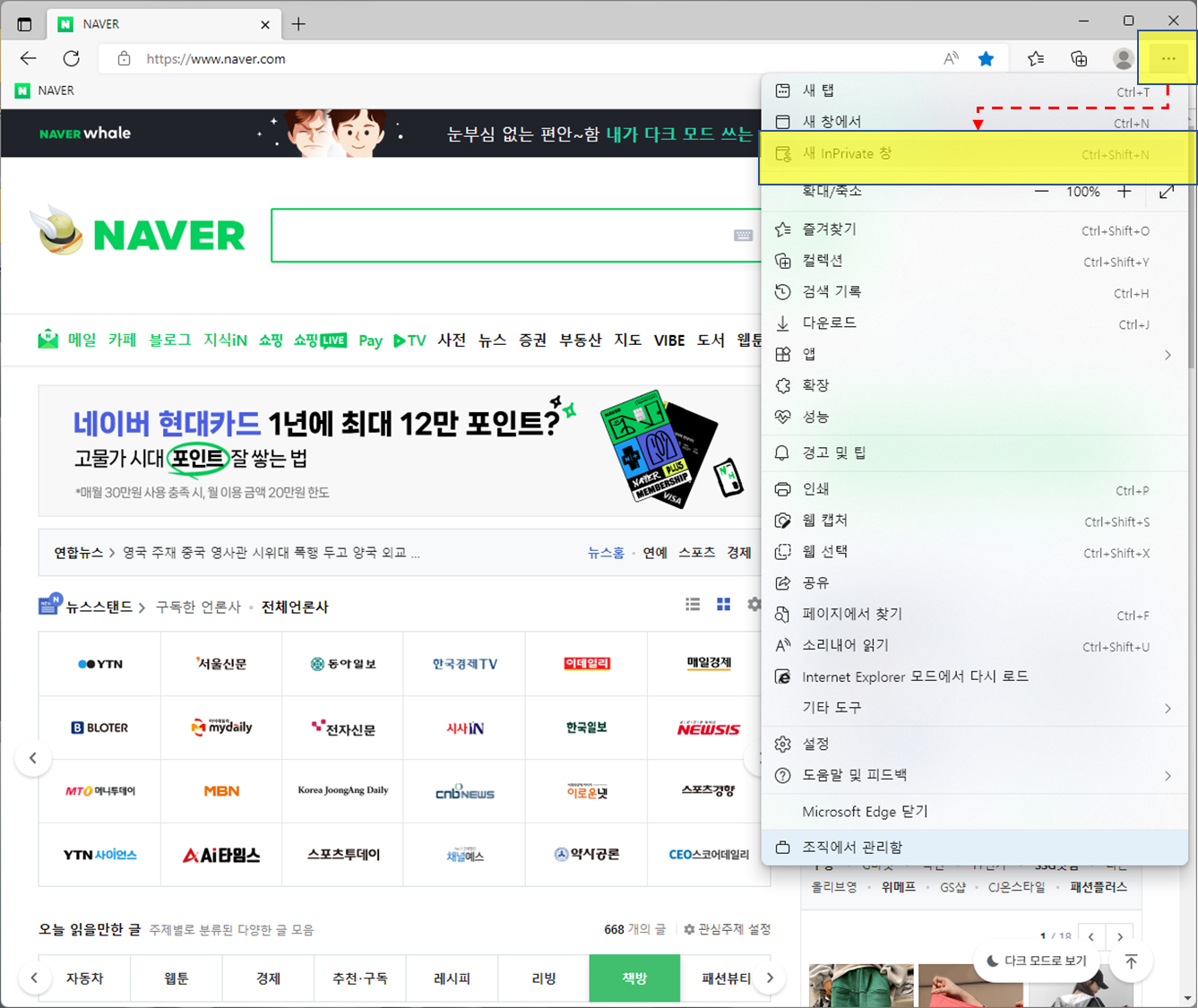Open the 쇼핑LIVE navigation link

(x=320, y=340)
